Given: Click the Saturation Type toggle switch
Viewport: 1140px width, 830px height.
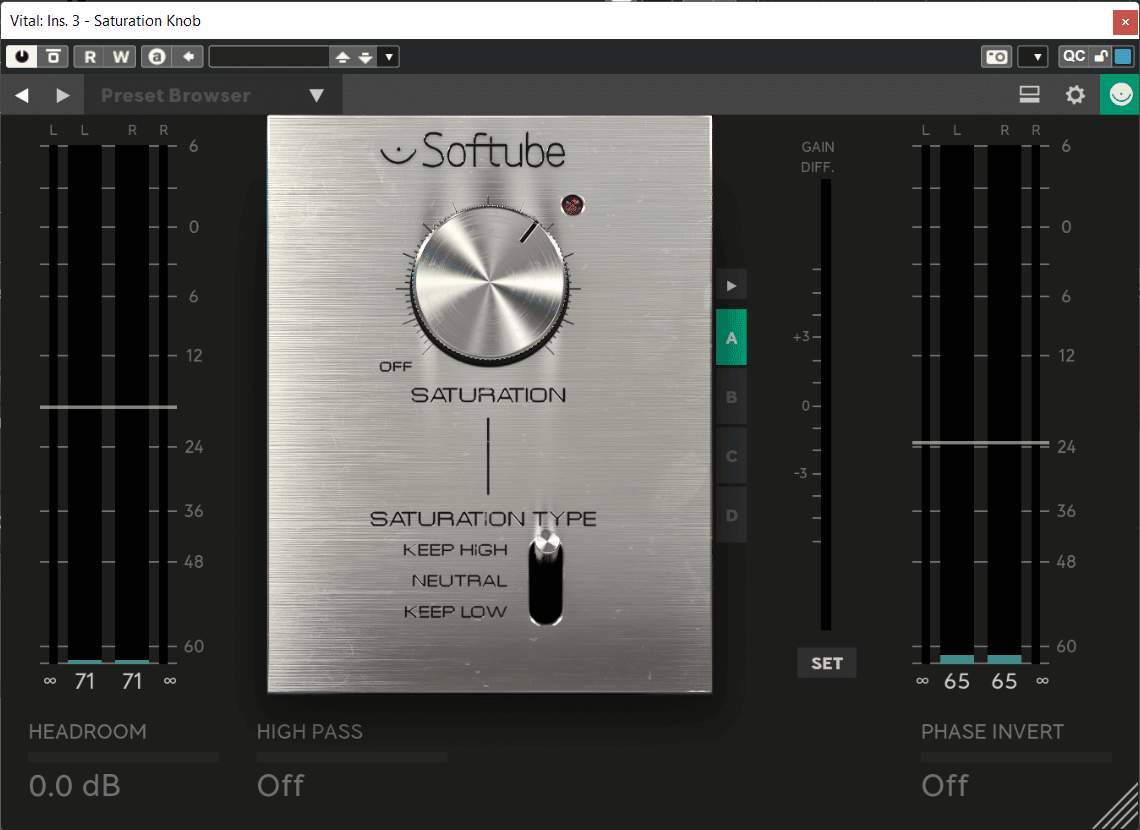Looking at the screenshot, I should pos(546,578).
